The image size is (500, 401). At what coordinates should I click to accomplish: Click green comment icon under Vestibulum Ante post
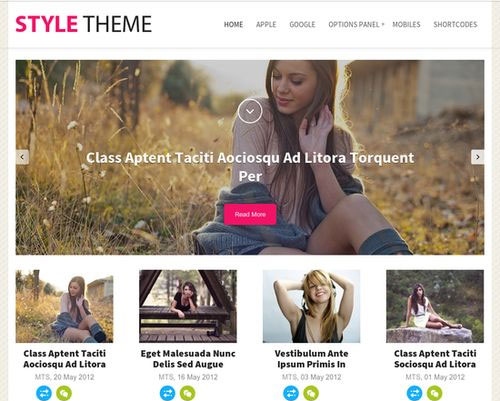[311, 393]
